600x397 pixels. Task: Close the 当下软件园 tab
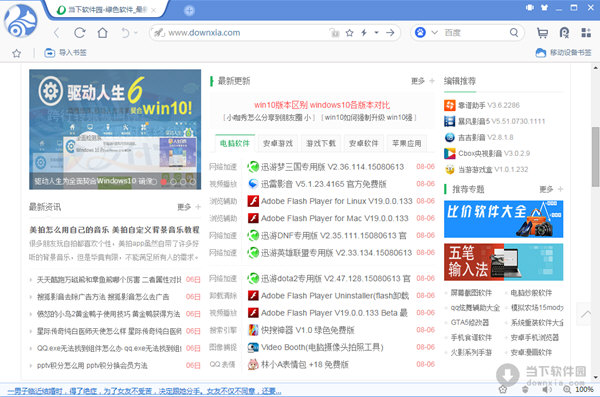coord(153,10)
